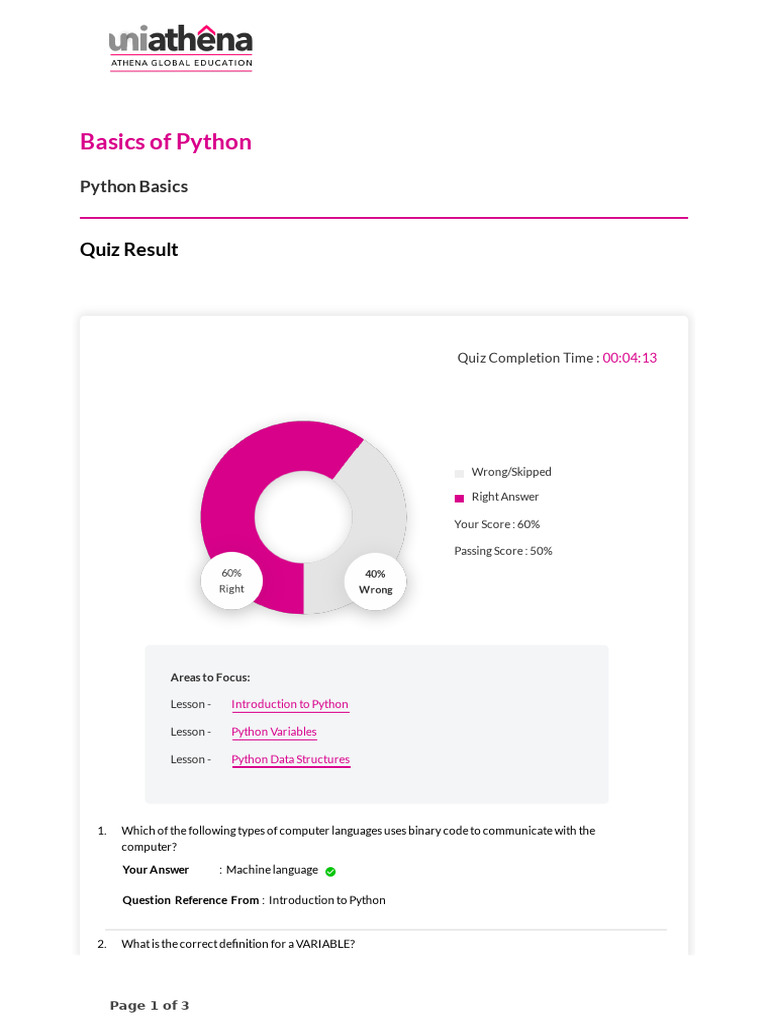This screenshot has width=768, height=1024.
Task: Click the green checkmark beside Machine language
Action: (330, 871)
